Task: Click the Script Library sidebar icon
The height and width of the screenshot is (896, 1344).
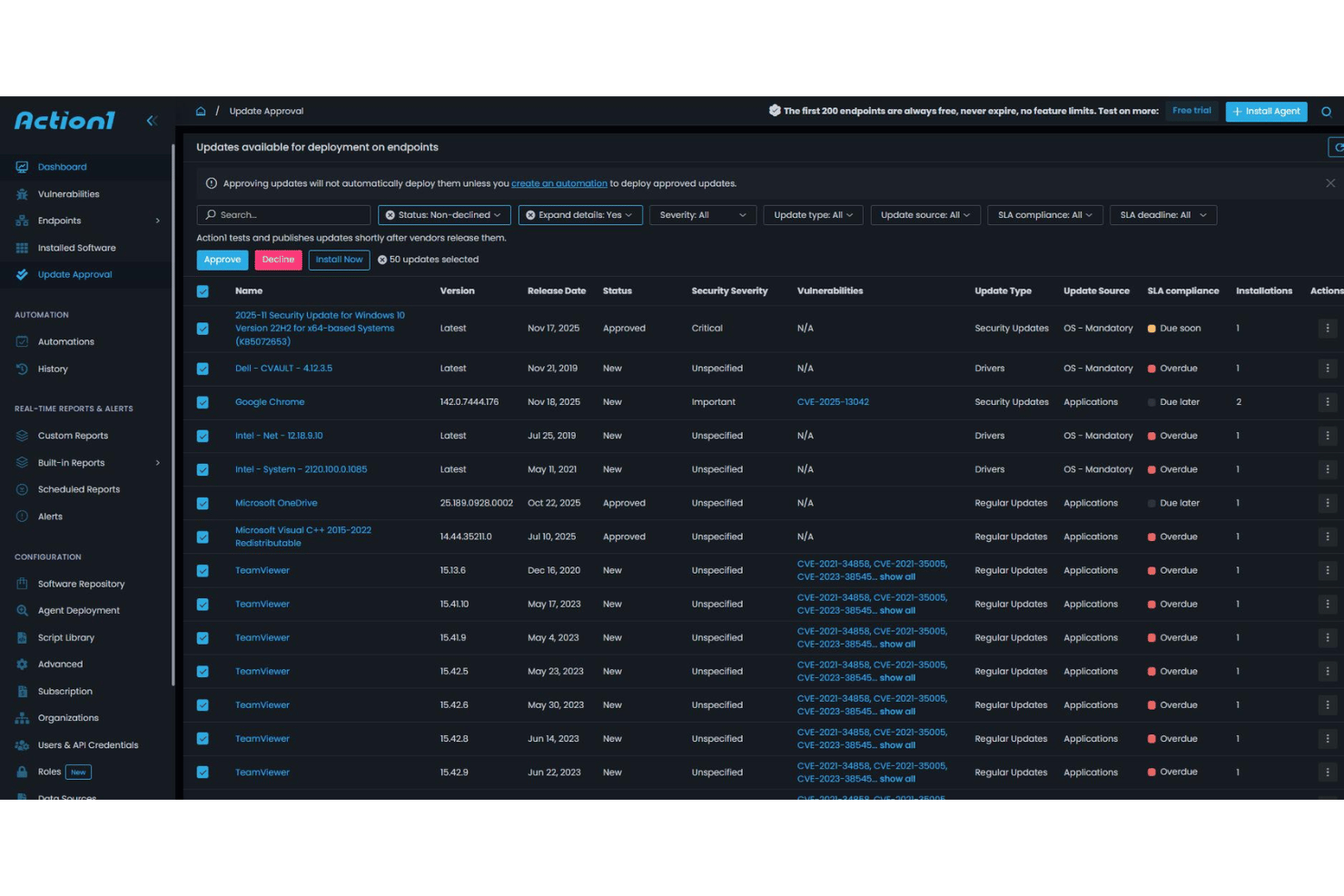Action: (22, 637)
